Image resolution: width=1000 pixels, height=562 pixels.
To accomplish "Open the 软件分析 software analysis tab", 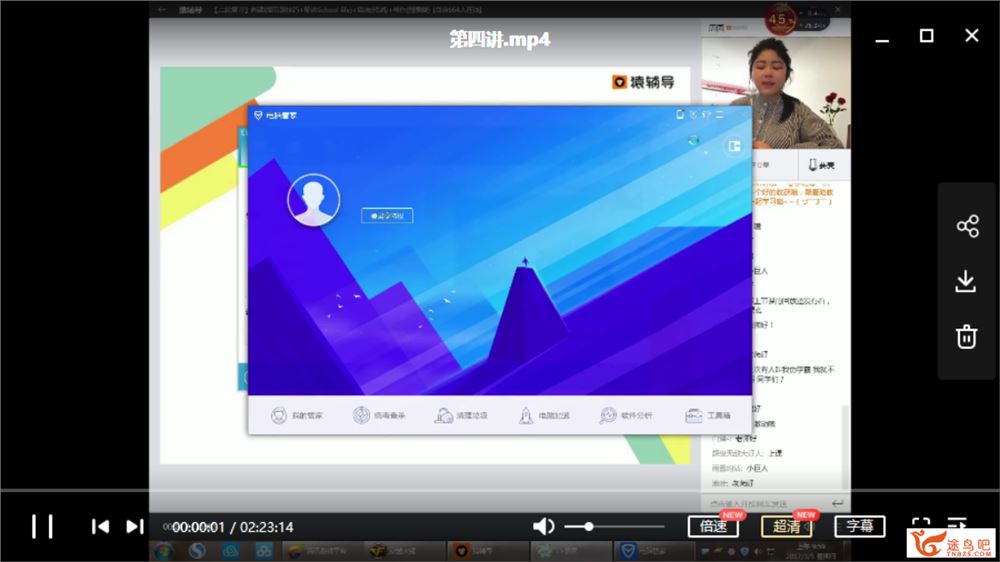I will (626, 415).
